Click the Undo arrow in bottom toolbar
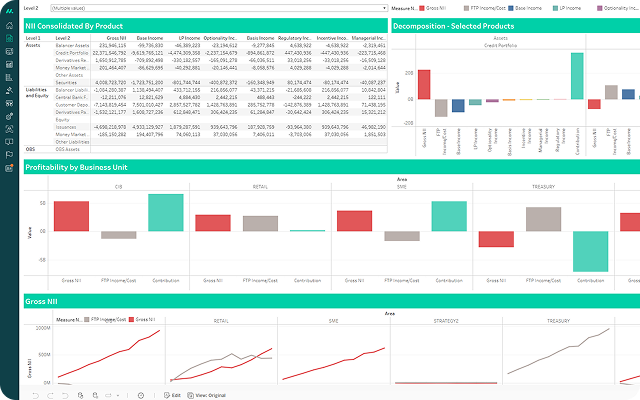The image size is (640, 400). click(x=36, y=396)
